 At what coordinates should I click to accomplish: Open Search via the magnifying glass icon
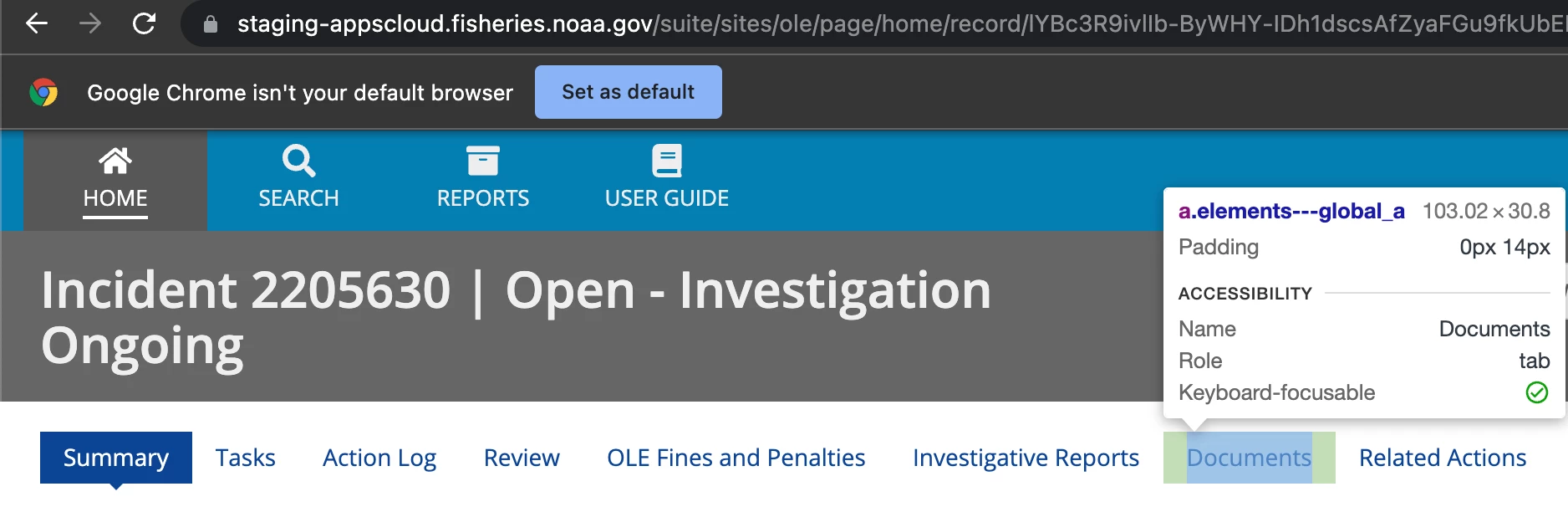tap(298, 161)
